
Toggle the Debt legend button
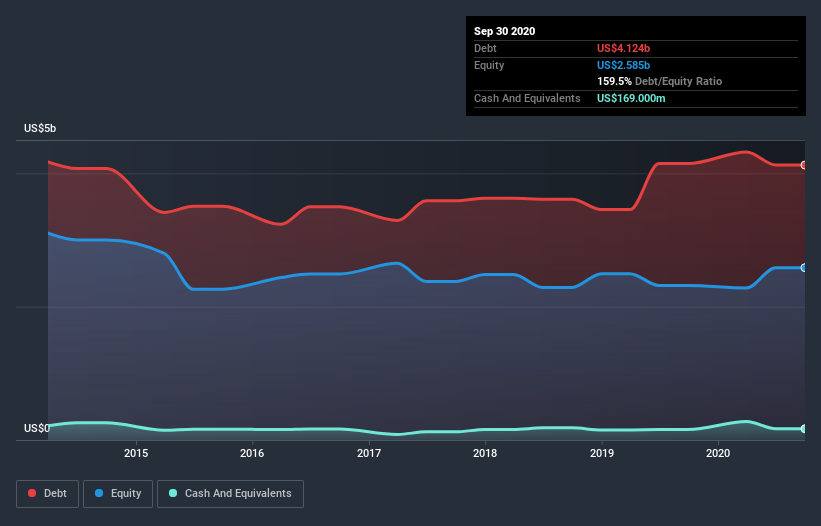pyautogui.click(x=48, y=494)
